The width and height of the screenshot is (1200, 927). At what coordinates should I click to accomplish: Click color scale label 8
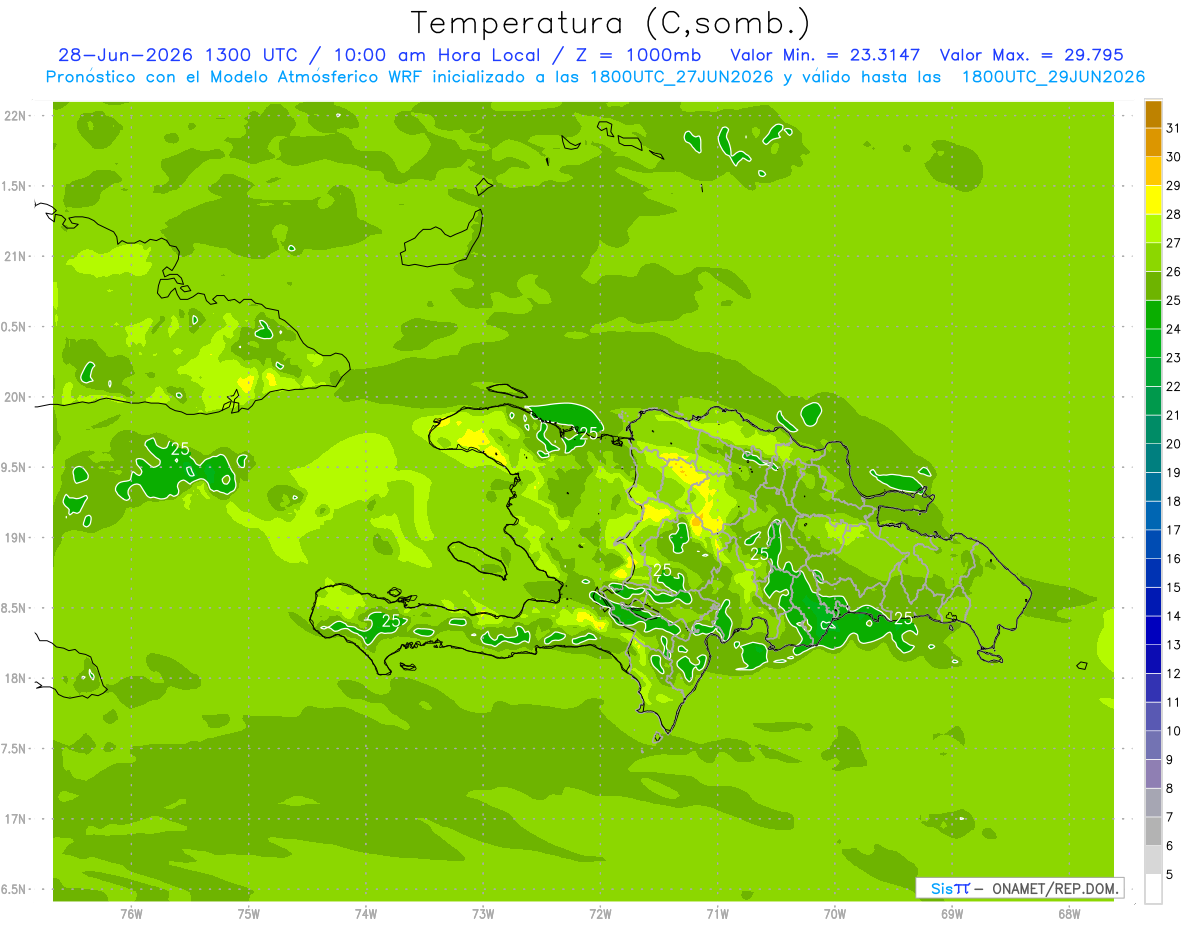pyautogui.click(x=1170, y=788)
